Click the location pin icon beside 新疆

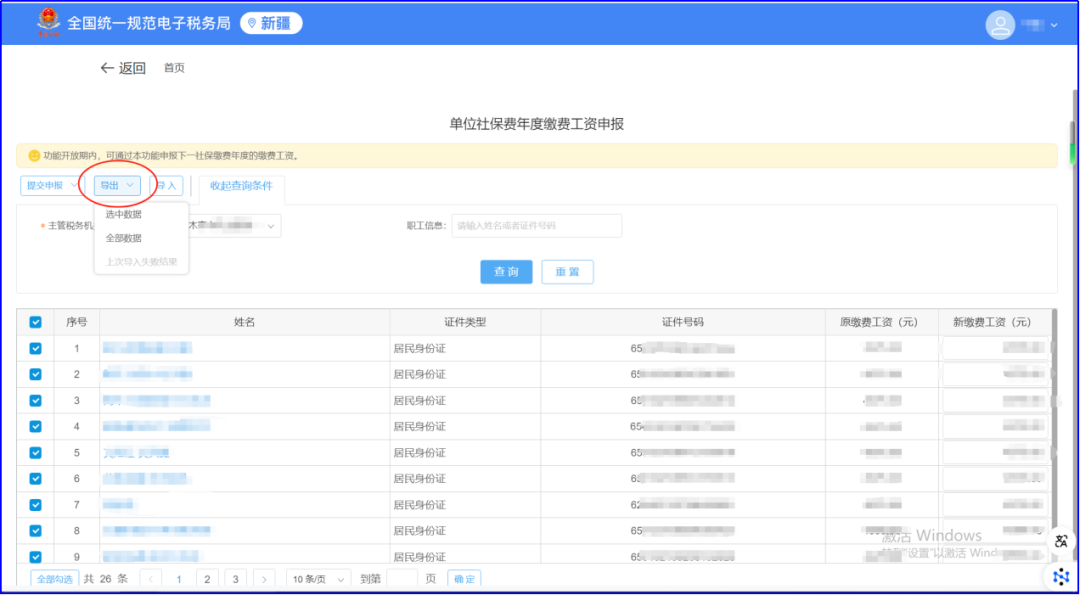point(252,23)
